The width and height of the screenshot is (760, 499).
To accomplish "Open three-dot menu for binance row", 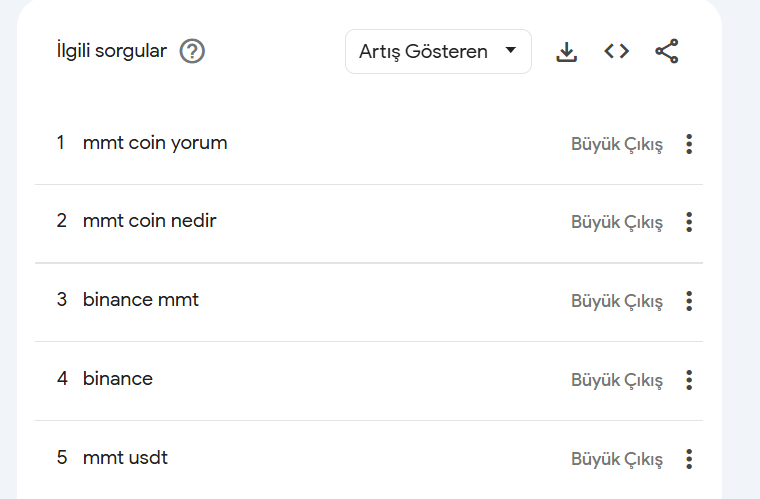I will pos(689,380).
